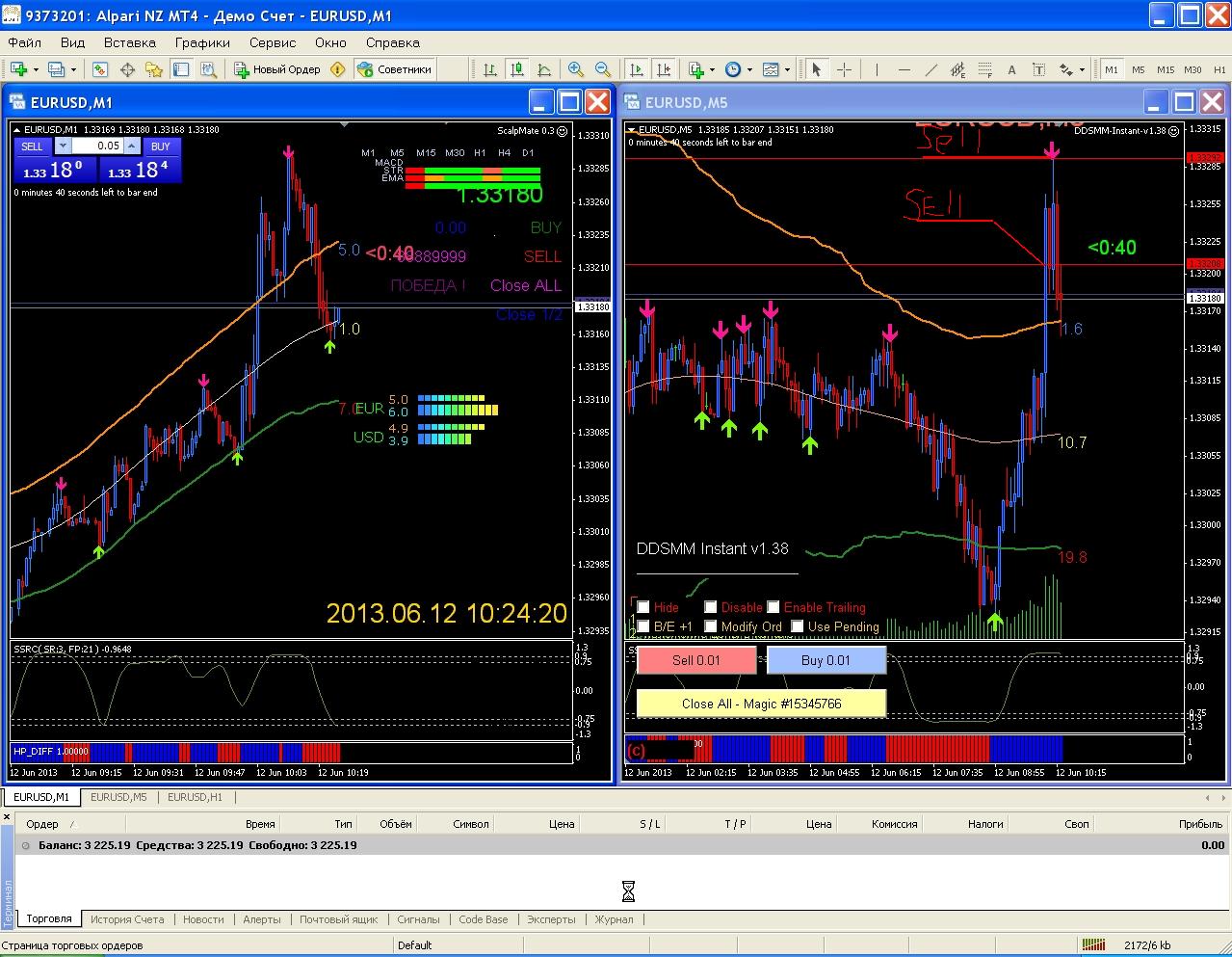Open the one-click volume dropdown arrow
The height and width of the screenshot is (957, 1232).
coord(64,146)
